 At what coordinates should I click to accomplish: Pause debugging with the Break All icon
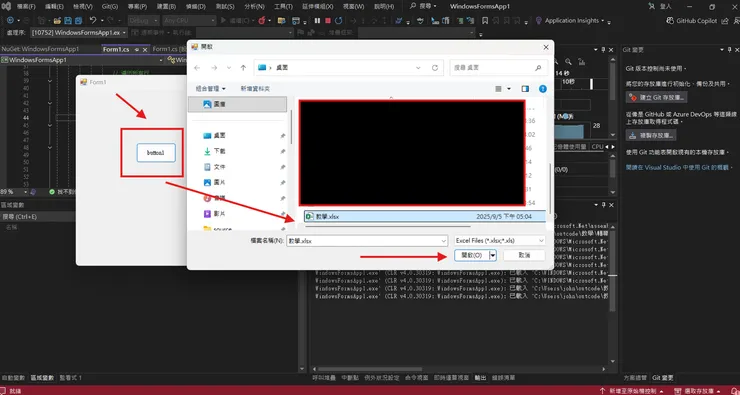[317, 21]
